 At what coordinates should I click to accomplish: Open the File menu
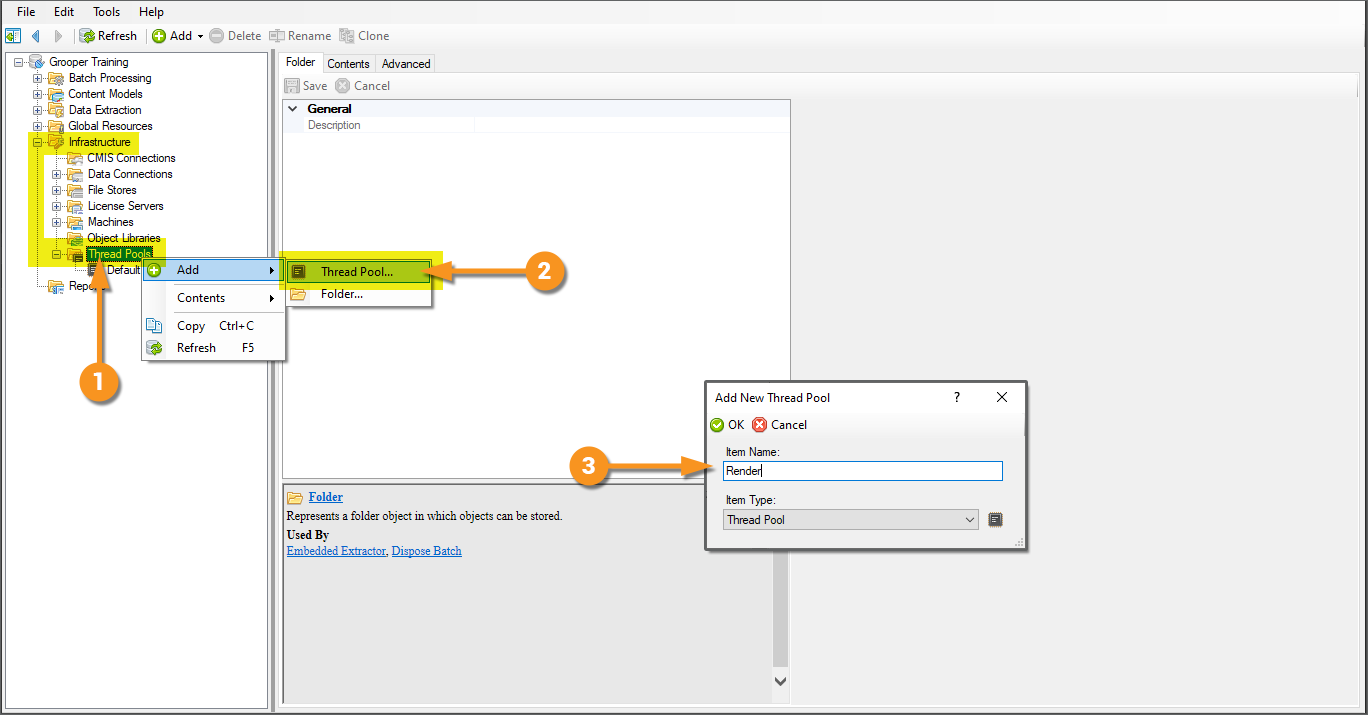[26, 11]
